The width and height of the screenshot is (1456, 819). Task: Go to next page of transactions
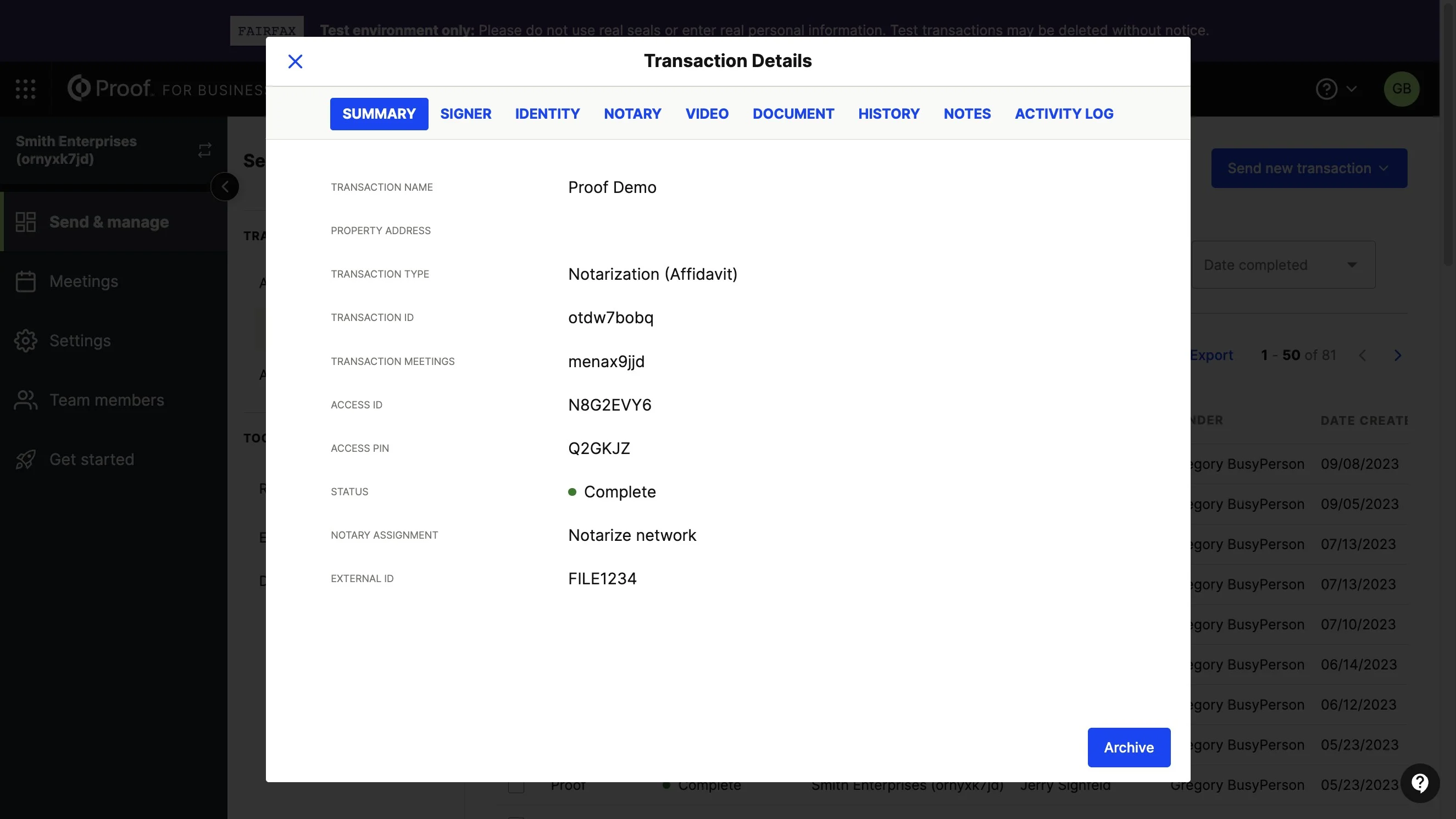tap(1398, 355)
